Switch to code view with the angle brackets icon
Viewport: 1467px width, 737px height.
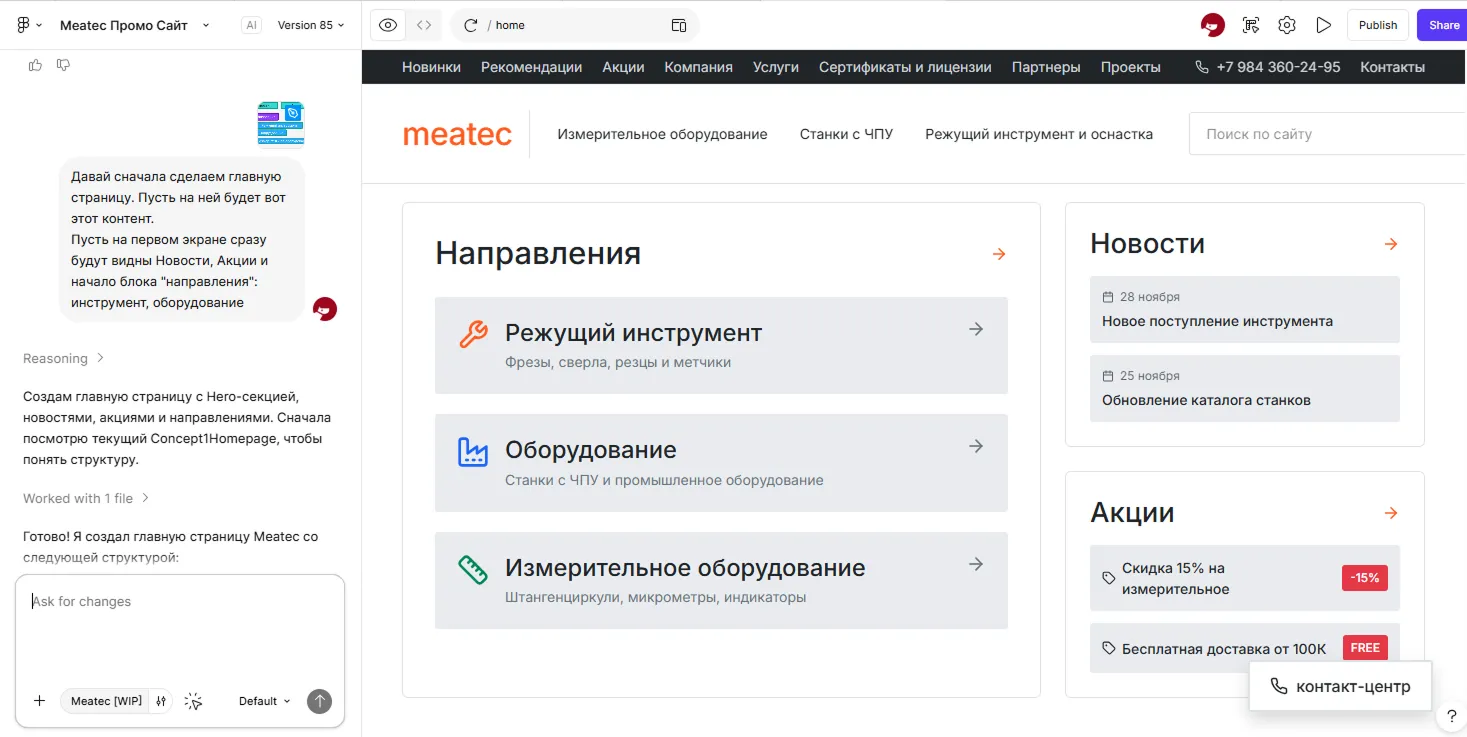(x=421, y=24)
